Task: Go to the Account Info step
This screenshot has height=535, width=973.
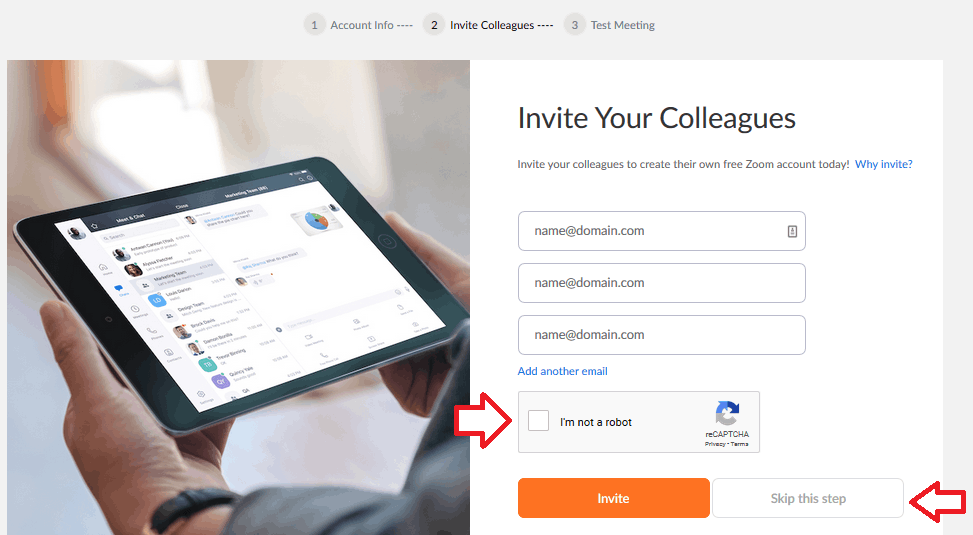Action: point(362,25)
